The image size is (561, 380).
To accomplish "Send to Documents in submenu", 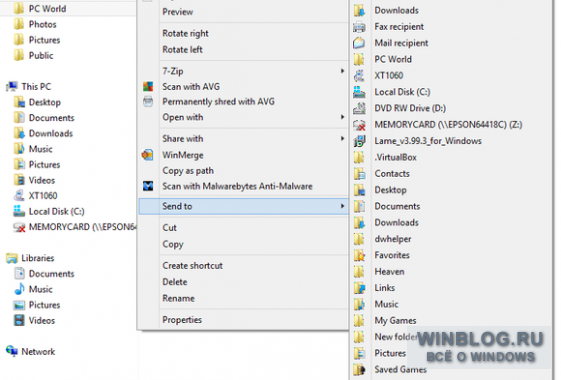I will pos(397,206).
